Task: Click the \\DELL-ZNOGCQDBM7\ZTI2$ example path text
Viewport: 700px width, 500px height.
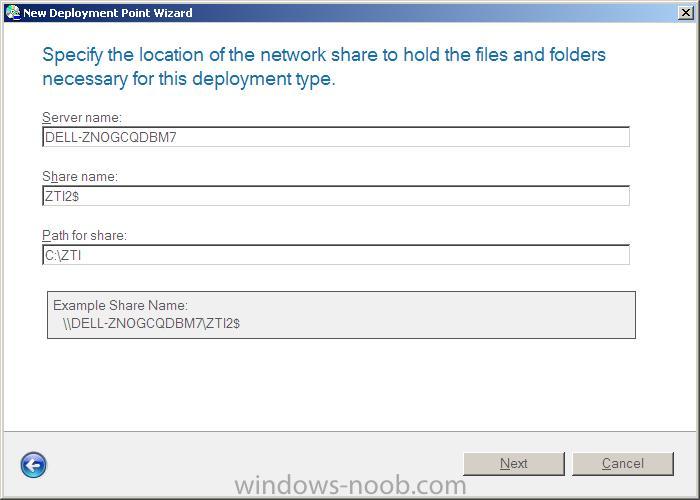Action: (x=152, y=323)
